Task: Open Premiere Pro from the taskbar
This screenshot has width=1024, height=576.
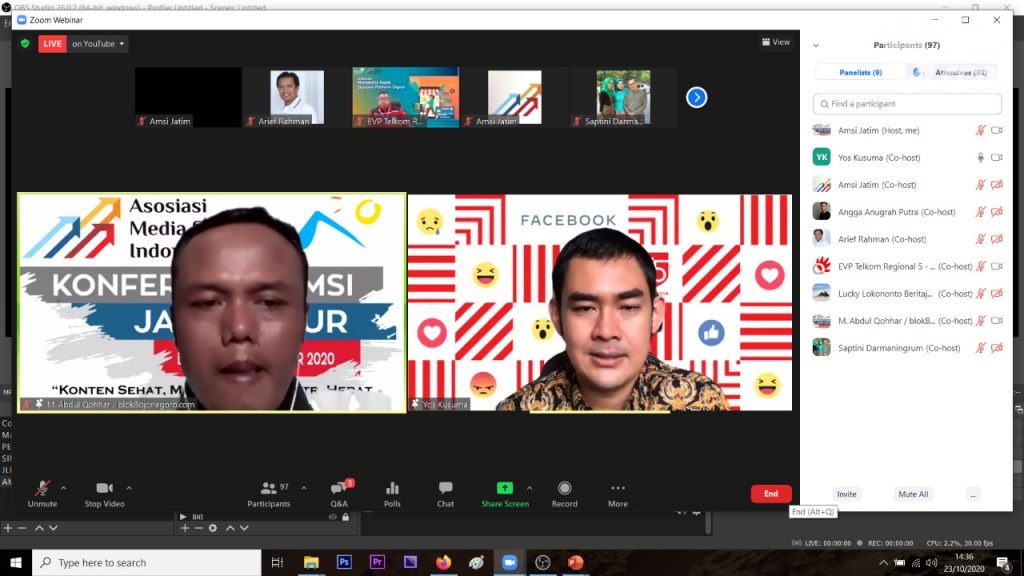Action: click(377, 562)
